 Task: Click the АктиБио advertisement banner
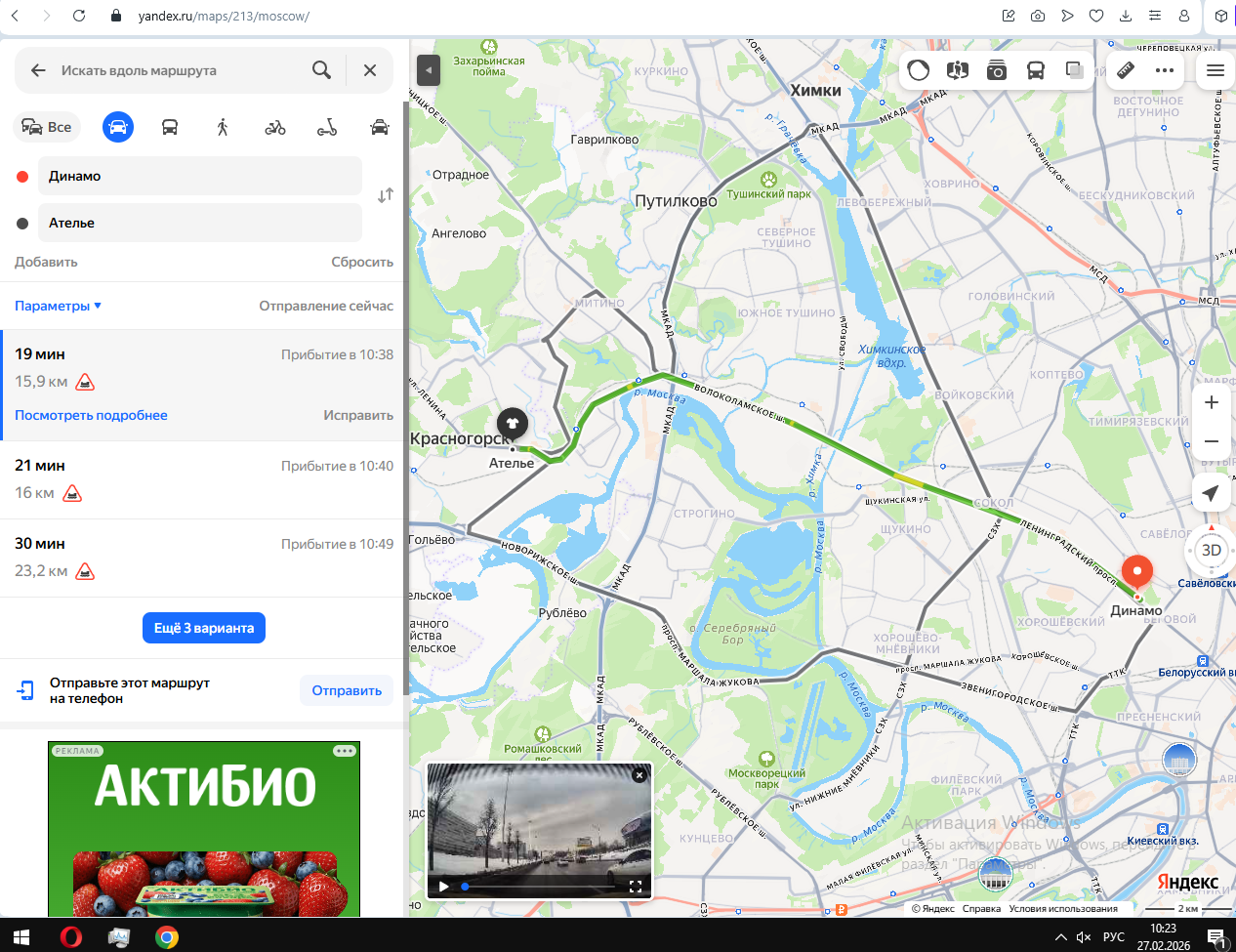pyautogui.click(x=204, y=829)
